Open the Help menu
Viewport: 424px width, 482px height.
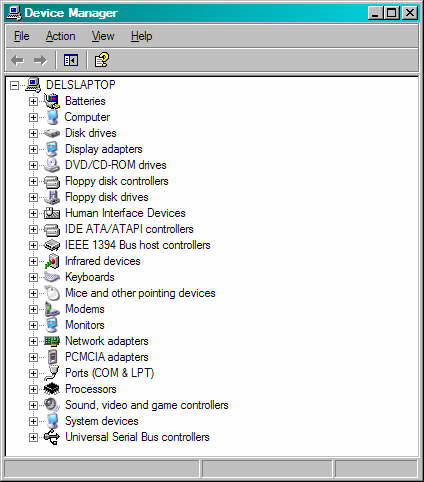tap(141, 36)
